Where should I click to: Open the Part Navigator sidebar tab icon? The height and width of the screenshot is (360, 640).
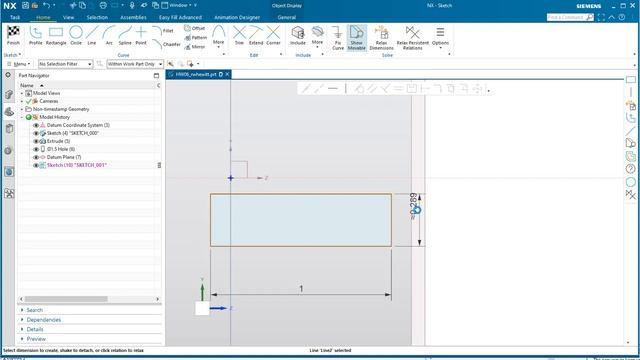tap(9, 112)
